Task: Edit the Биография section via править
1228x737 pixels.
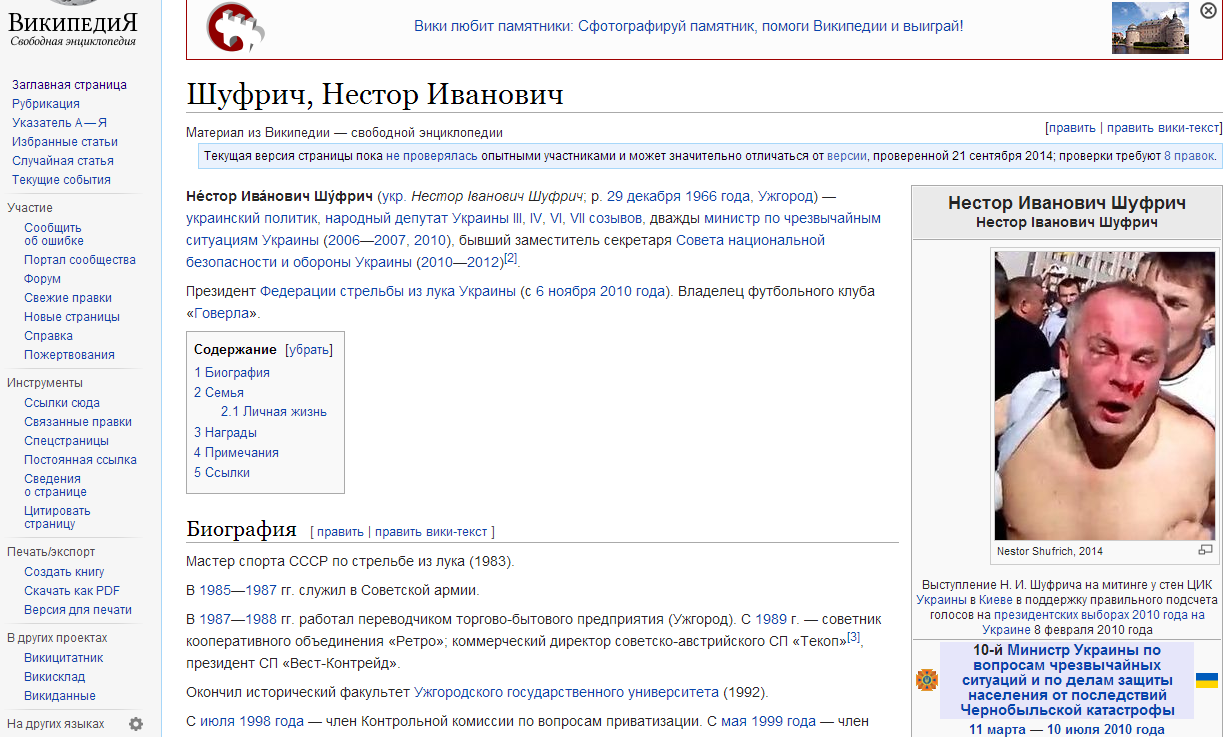Action: (x=340, y=532)
